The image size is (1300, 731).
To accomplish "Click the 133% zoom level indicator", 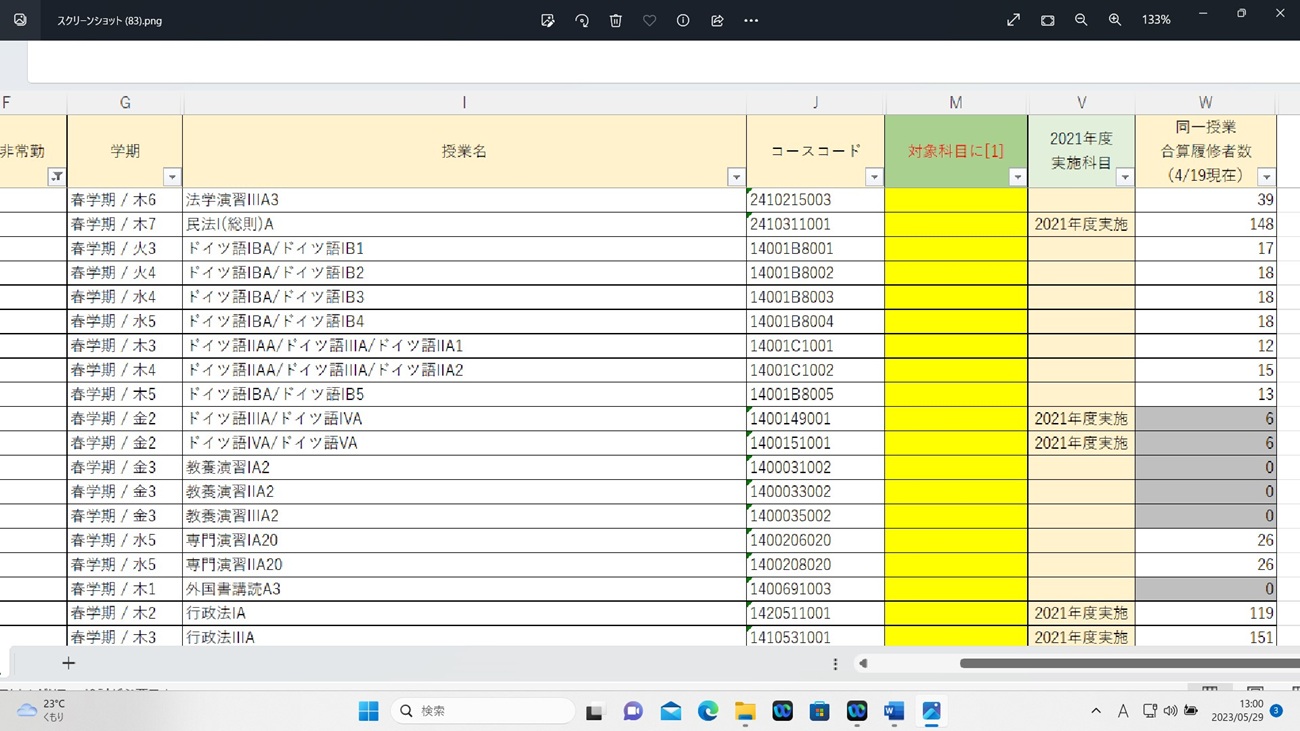I will coord(1156,20).
